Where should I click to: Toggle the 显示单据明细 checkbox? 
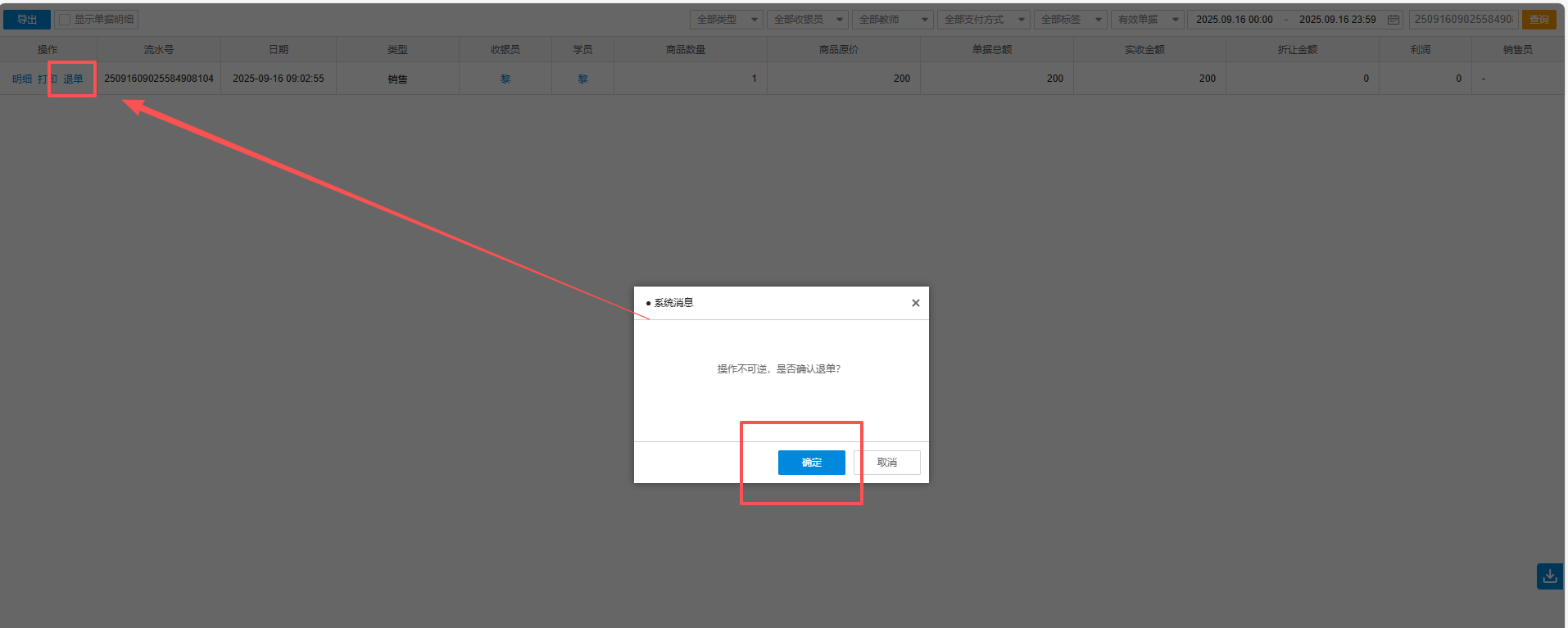pos(65,20)
